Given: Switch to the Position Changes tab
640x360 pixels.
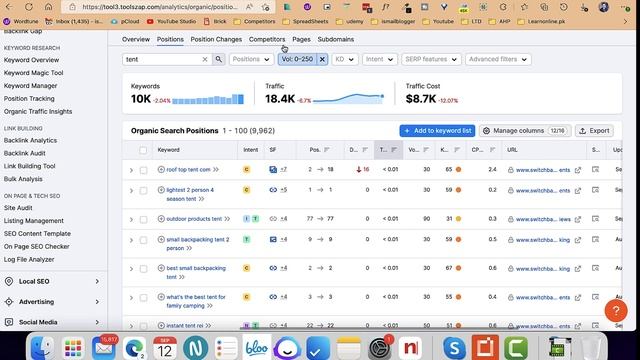Looking at the screenshot, I should pyautogui.click(x=216, y=40).
